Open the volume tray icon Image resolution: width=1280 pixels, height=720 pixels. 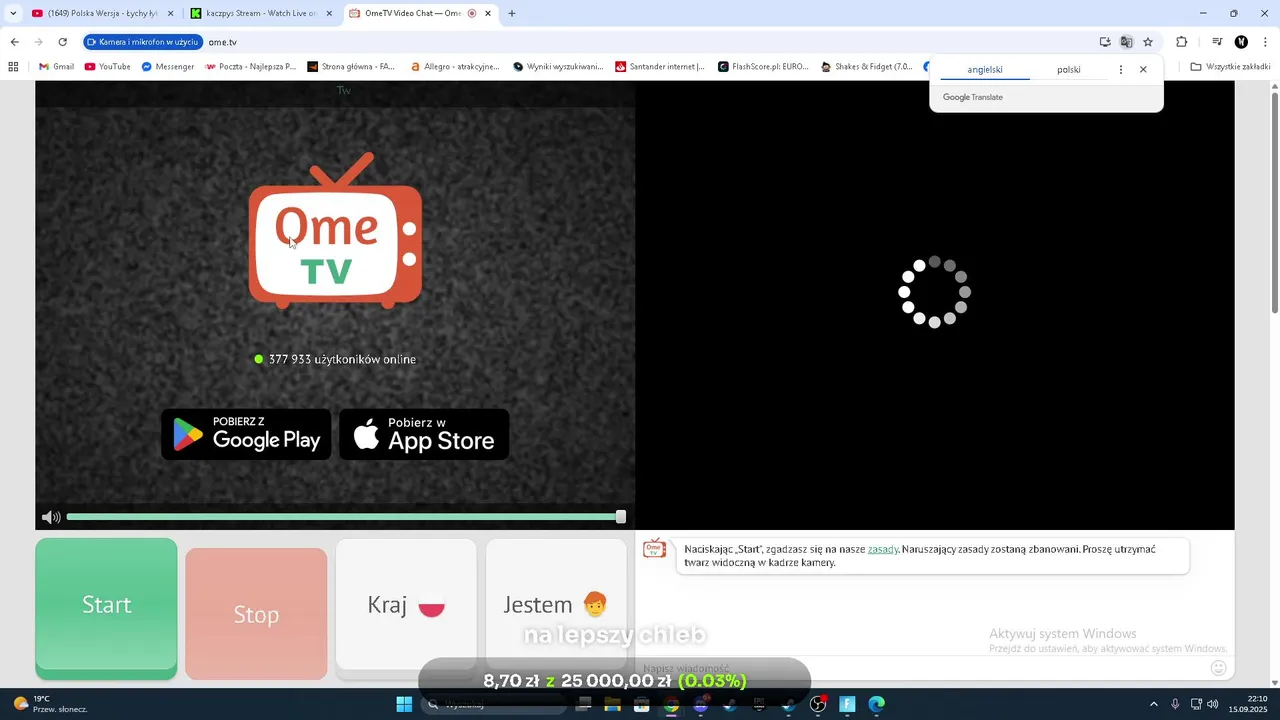(x=1213, y=704)
